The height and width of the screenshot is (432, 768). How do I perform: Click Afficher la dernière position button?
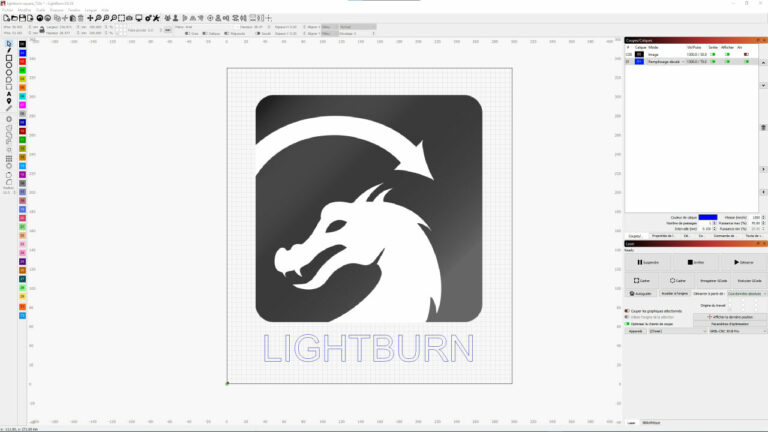click(730, 317)
